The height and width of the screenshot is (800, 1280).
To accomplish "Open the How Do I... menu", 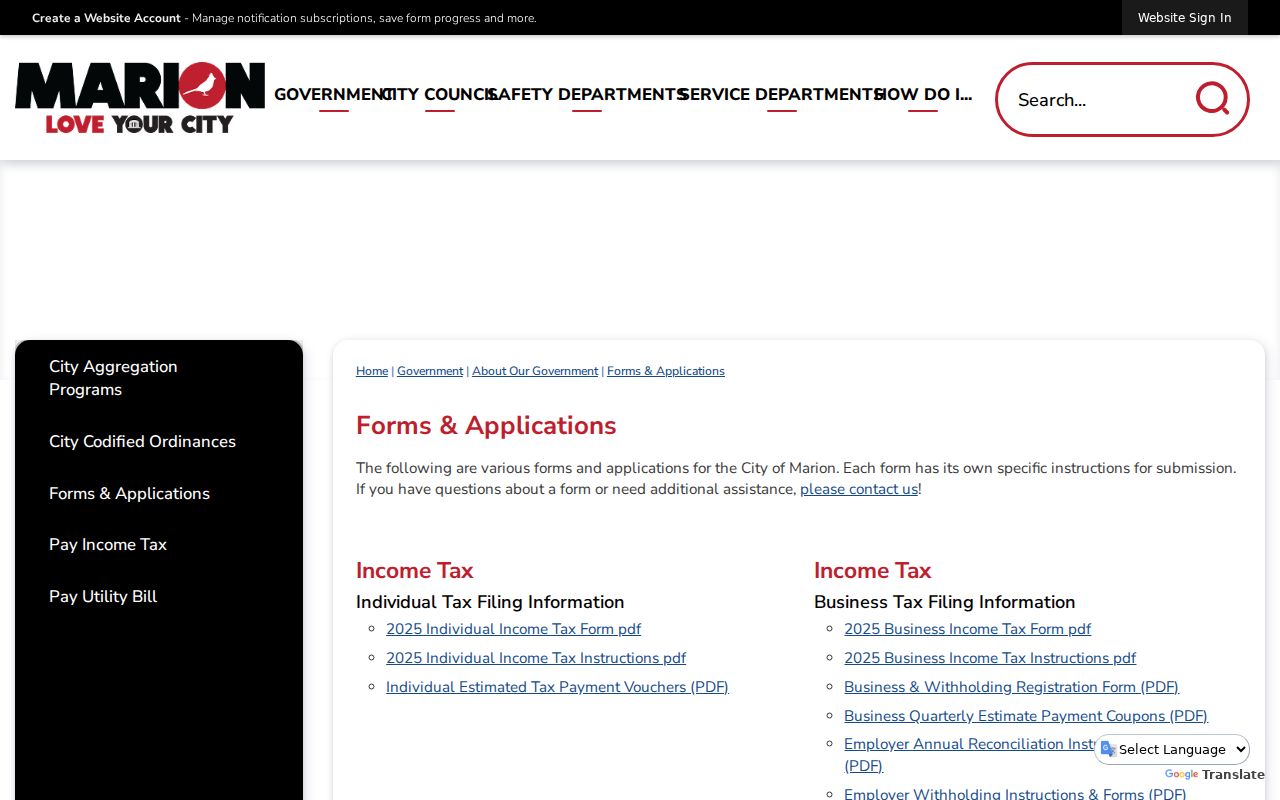I will 923,94.
